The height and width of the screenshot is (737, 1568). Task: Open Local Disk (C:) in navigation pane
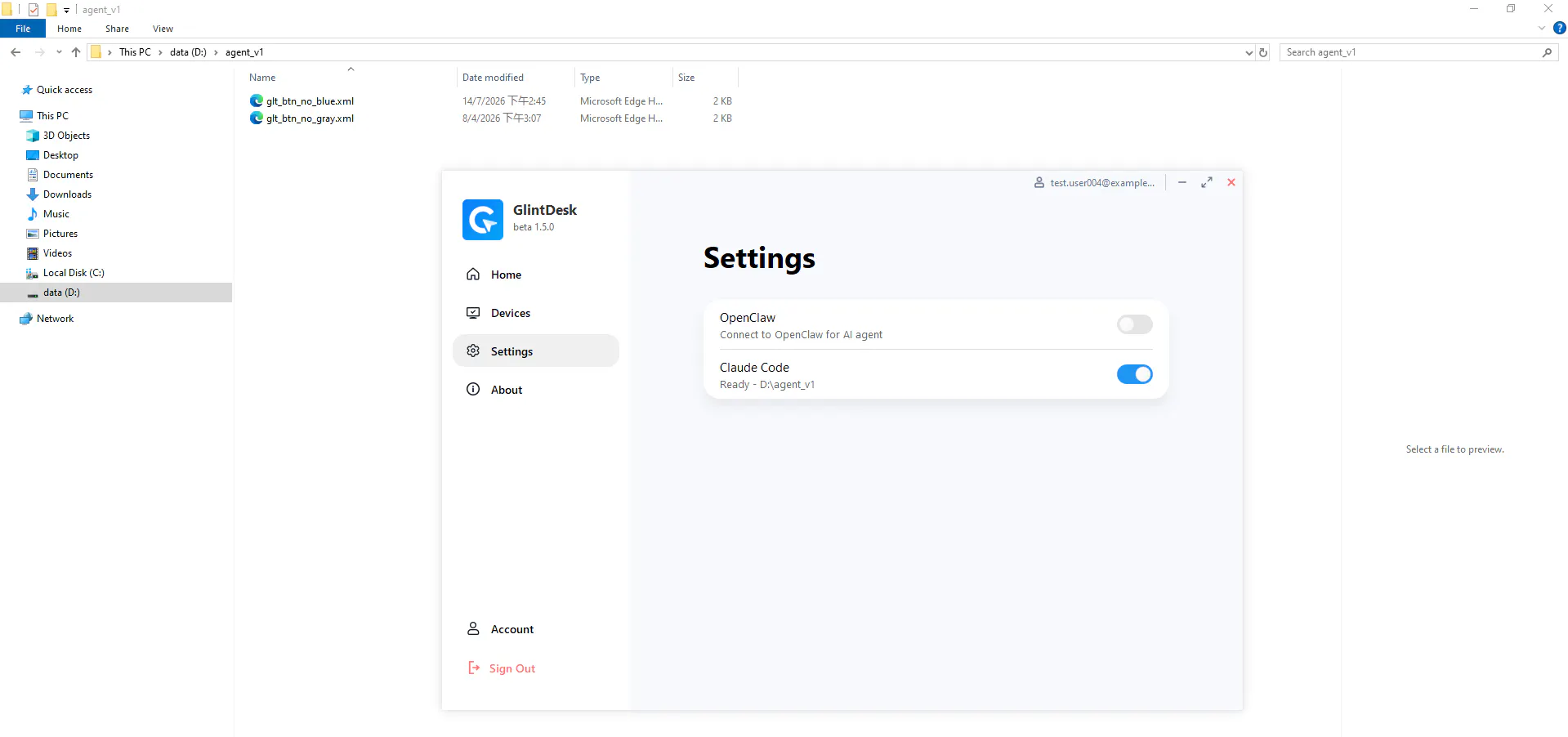(74, 273)
